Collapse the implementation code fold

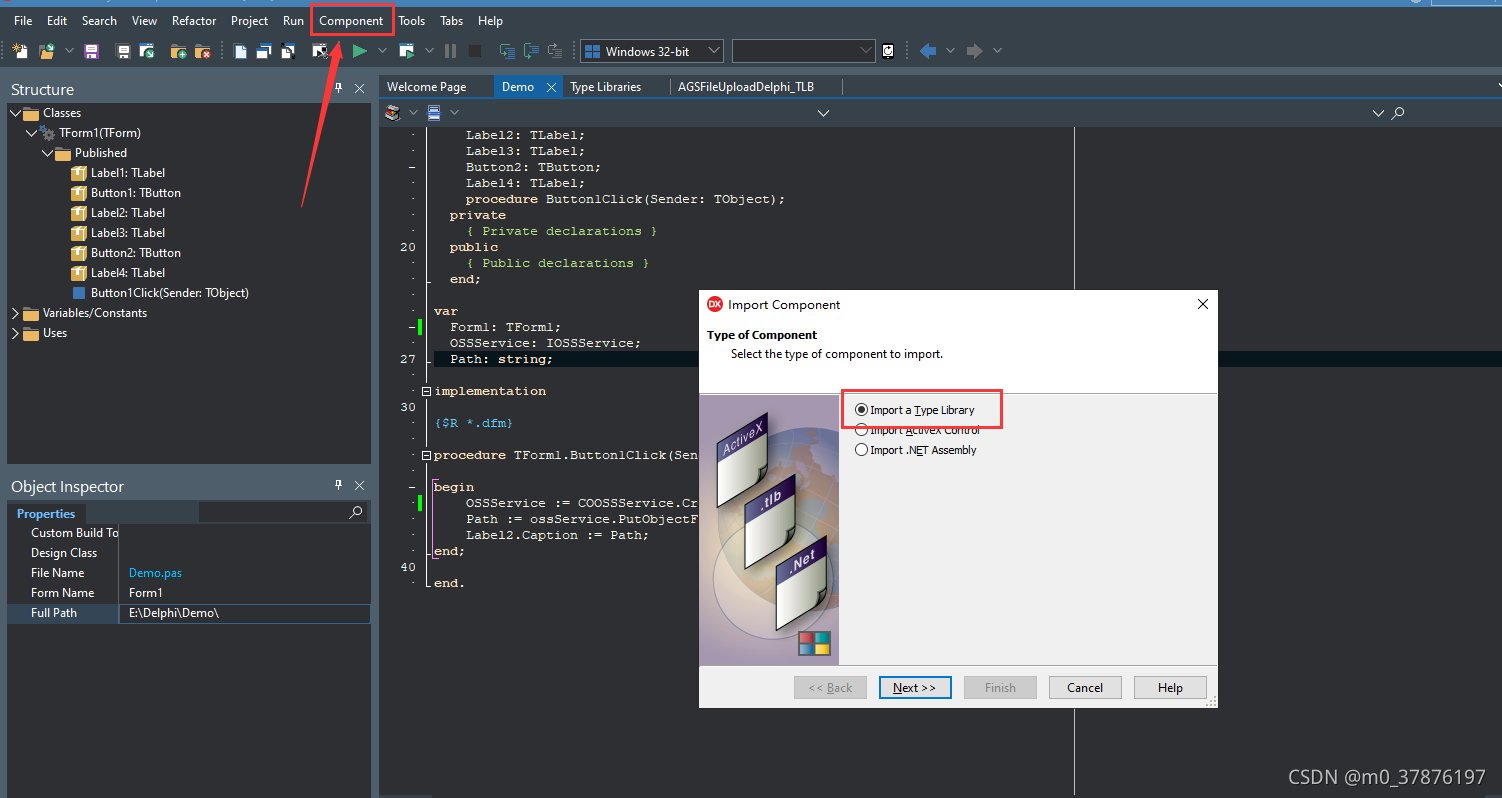point(427,391)
